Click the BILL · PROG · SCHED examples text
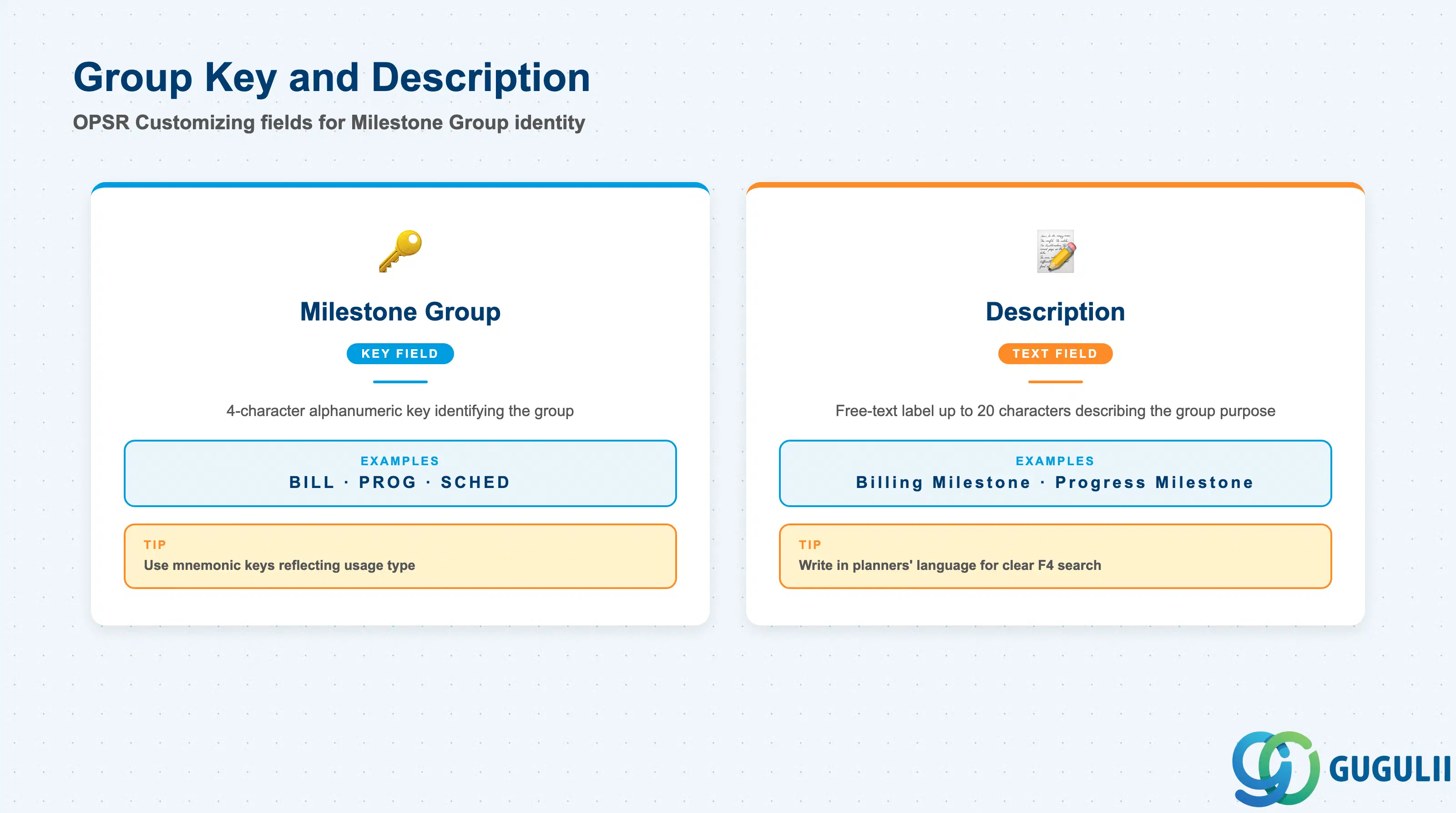 [x=400, y=482]
